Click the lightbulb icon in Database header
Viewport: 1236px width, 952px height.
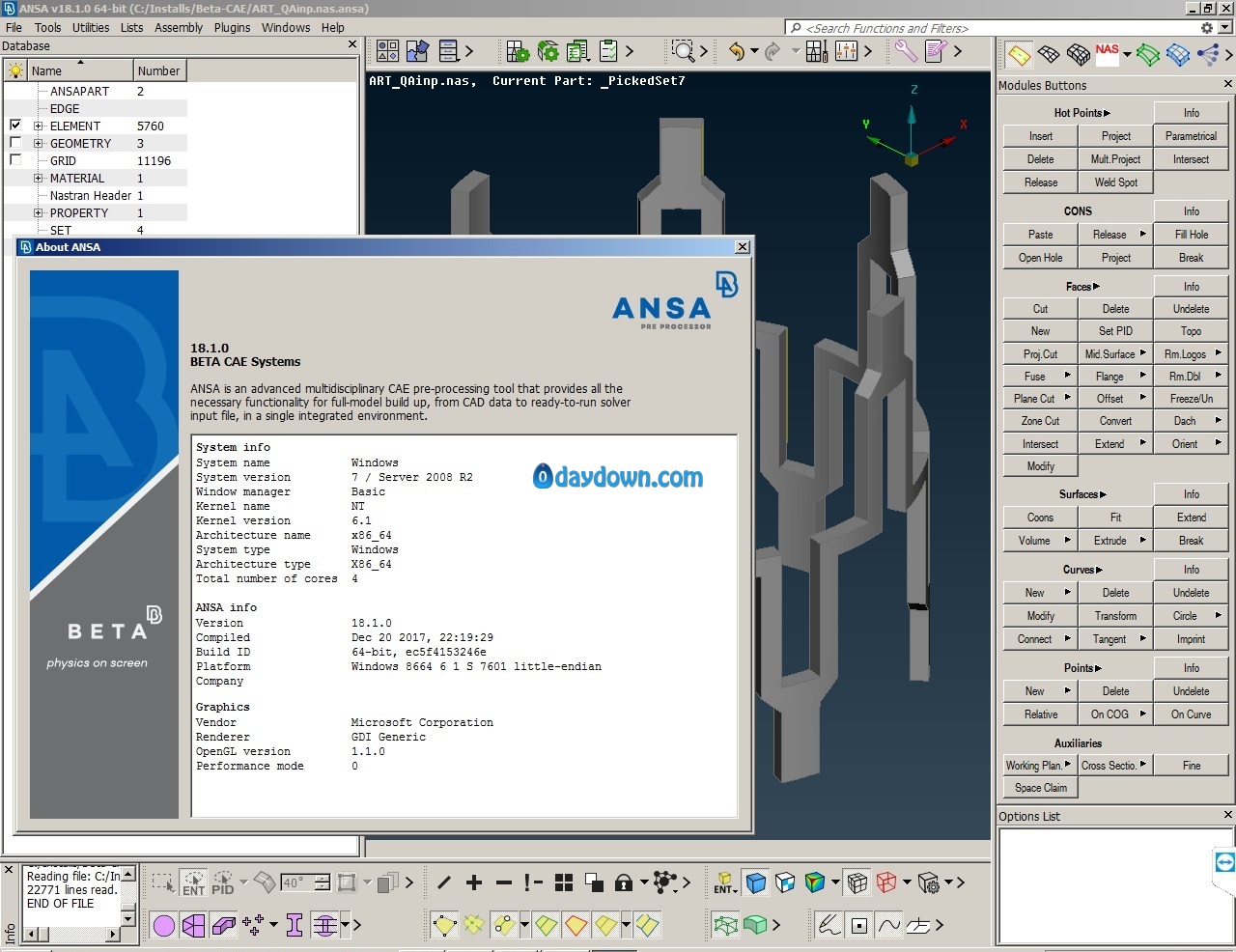[15, 70]
